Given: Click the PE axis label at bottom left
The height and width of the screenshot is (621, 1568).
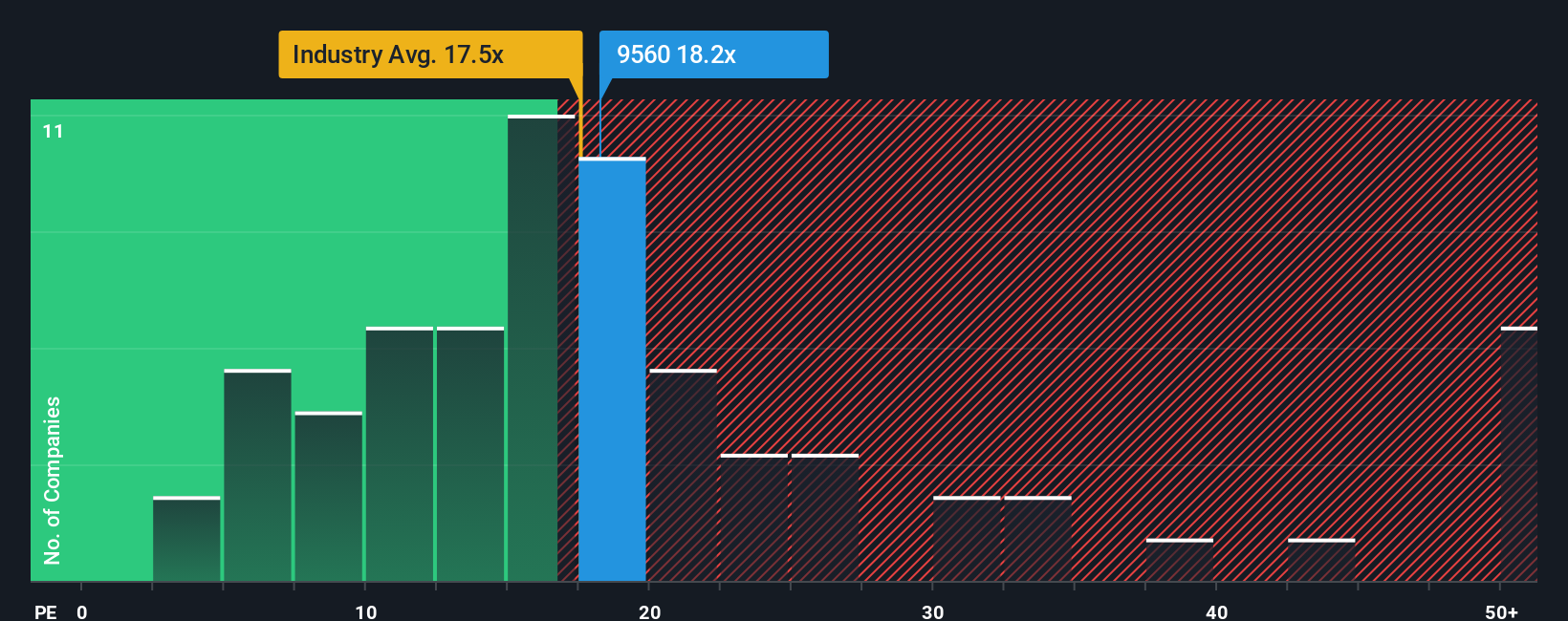Looking at the screenshot, I should tap(46, 611).
